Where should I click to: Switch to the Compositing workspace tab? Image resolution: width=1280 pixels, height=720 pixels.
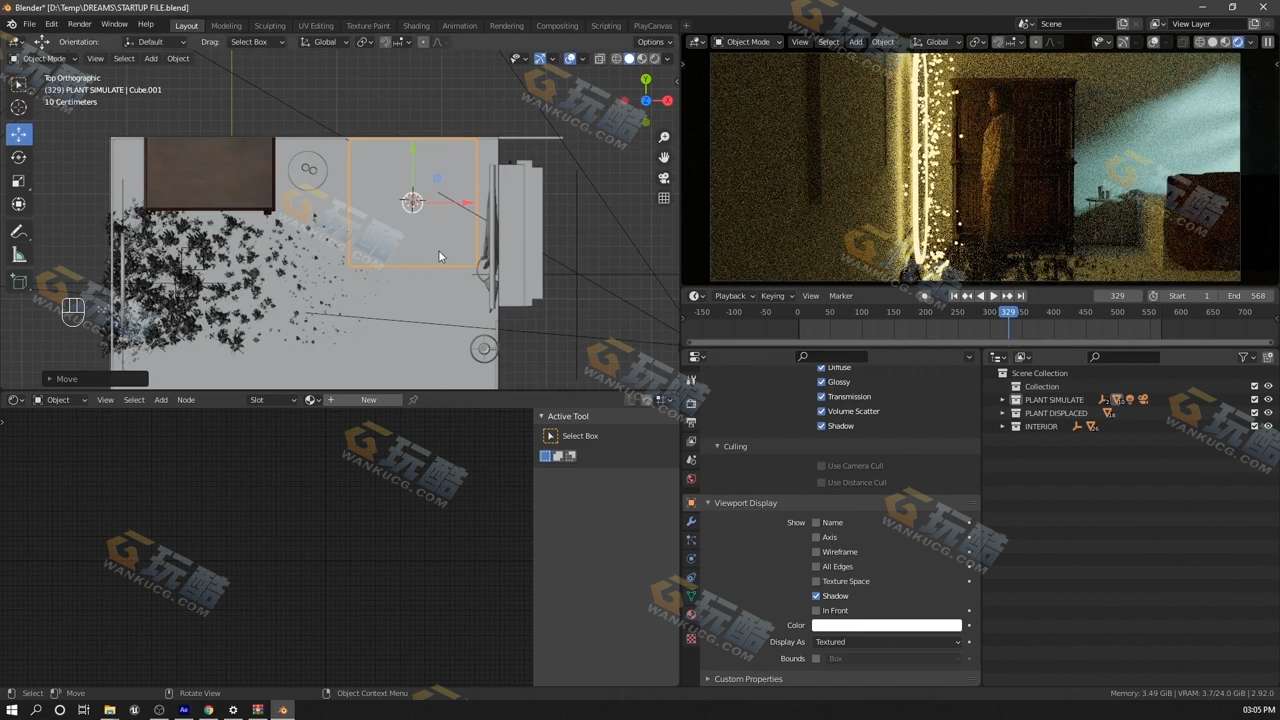click(557, 25)
